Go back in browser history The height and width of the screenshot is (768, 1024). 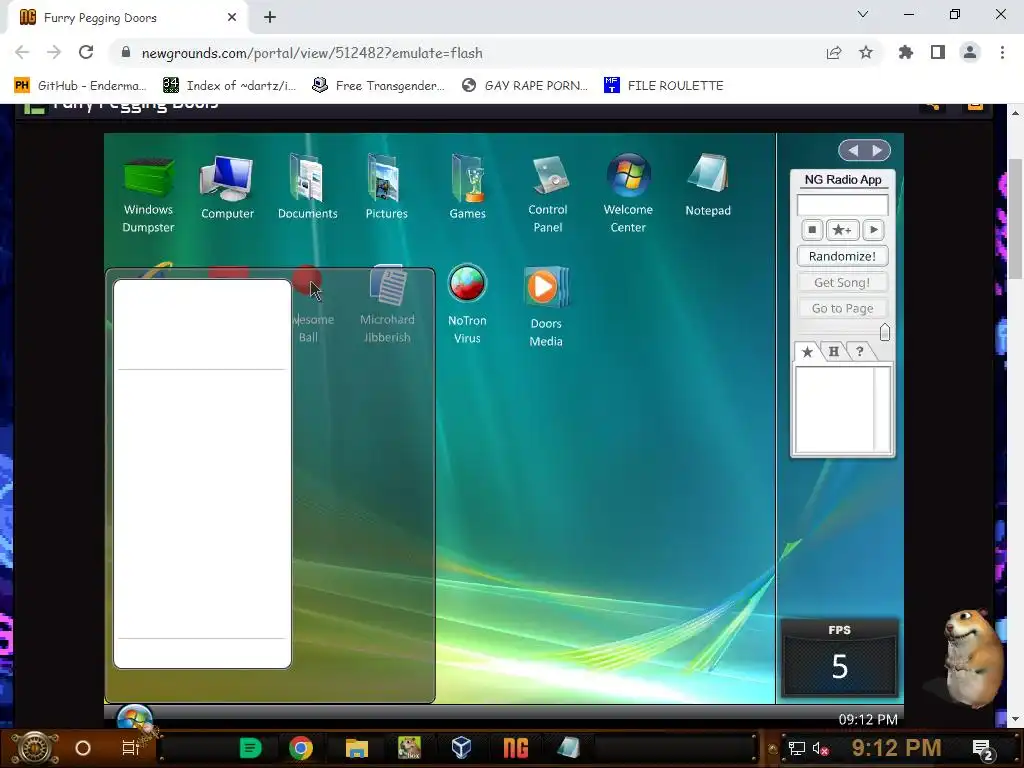pos(22,52)
